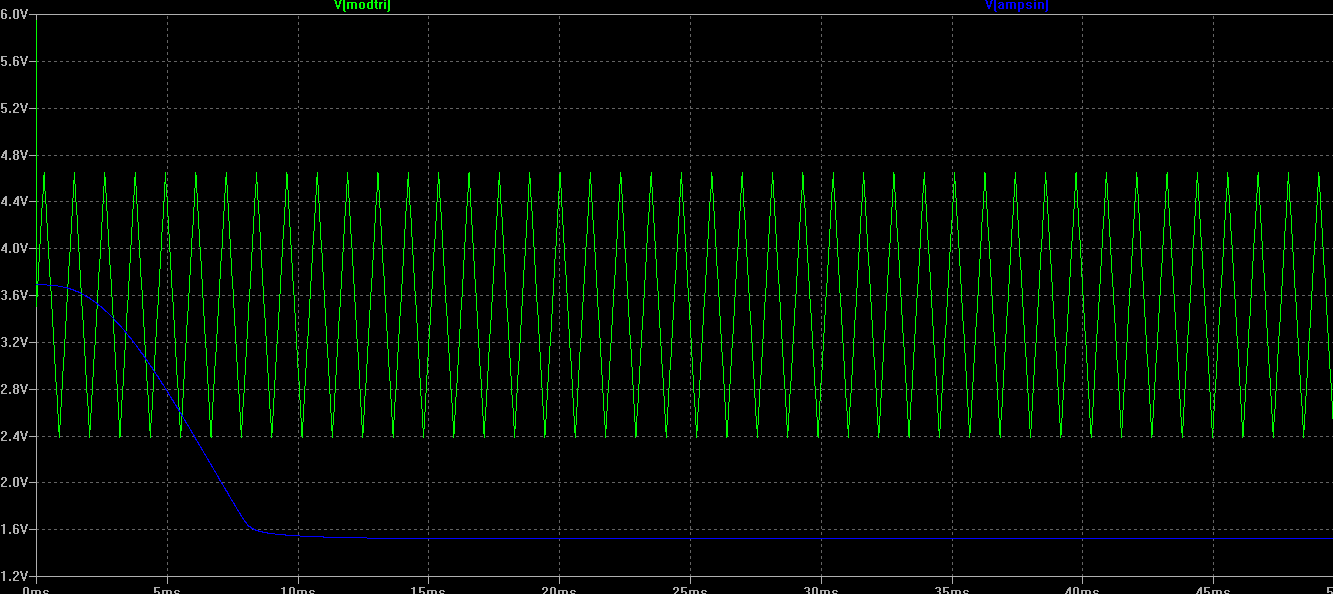Click the 5.2V vertical axis label
The height and width of the screenshot is (594, 1333).
click(15, 108)
